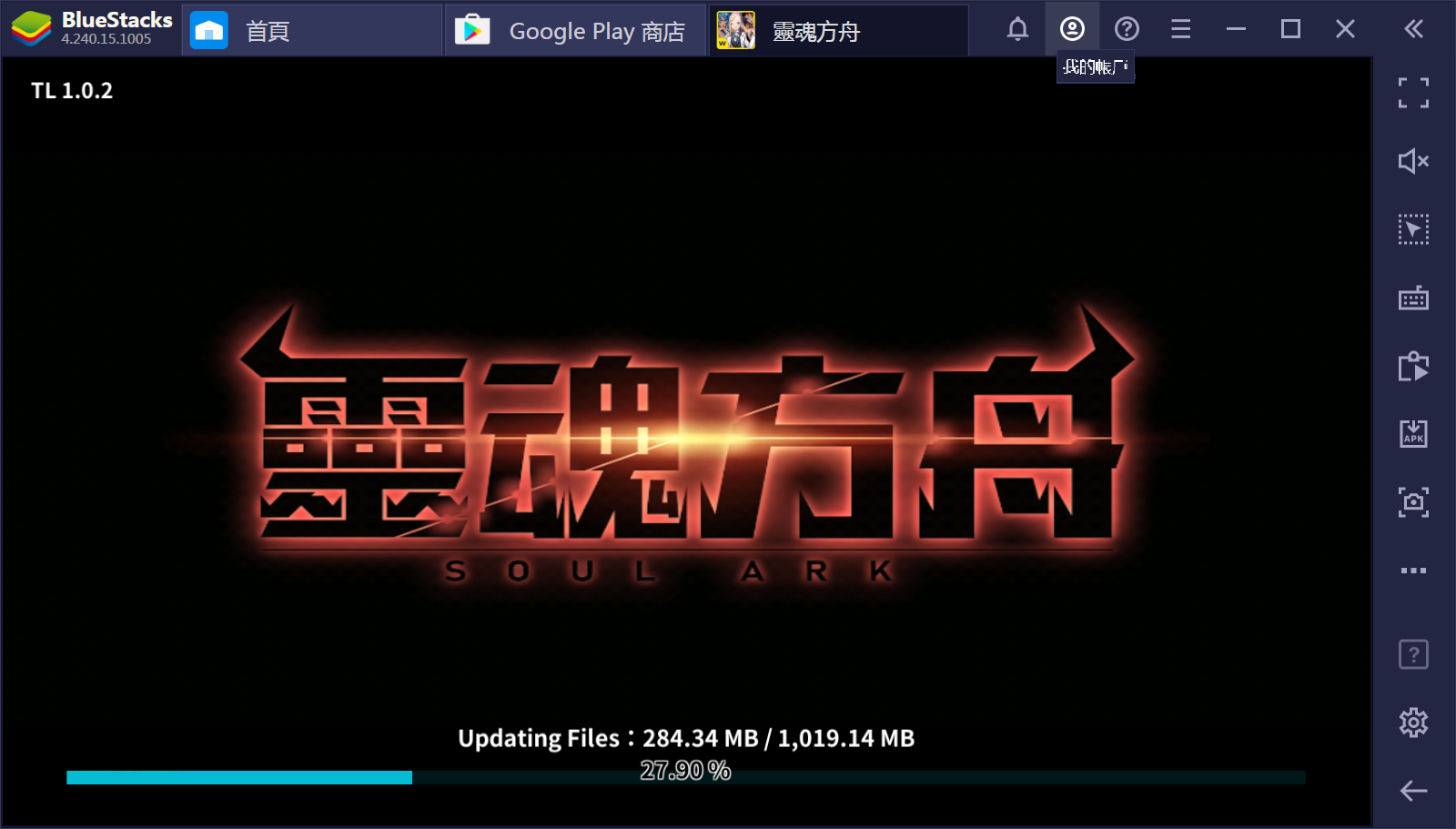Toggle the cursor lock icon

tap(1413, 229)
